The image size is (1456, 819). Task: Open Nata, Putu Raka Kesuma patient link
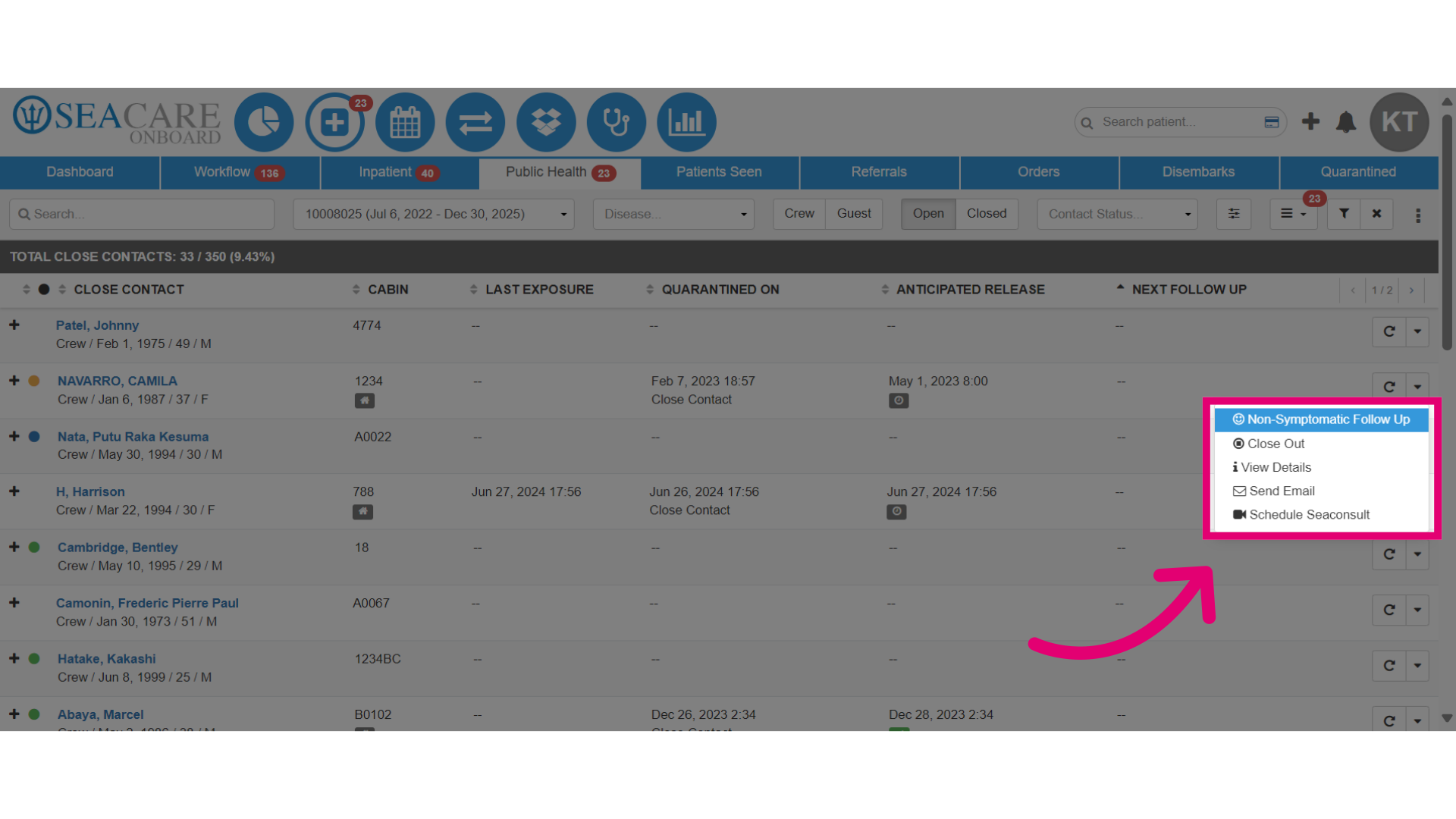tap(133, 437)
